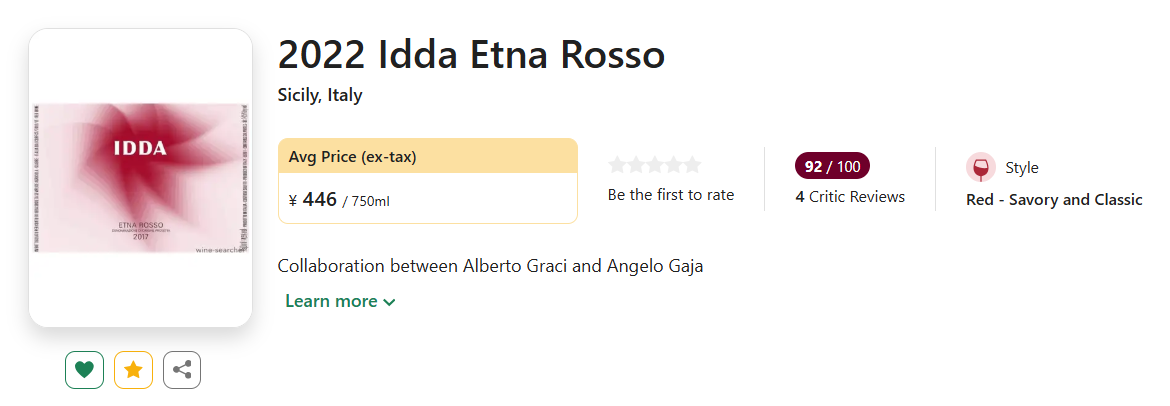1170x406 pixels.
Task: Click the green heart favorite icon
Action: [x=84, y=370]
